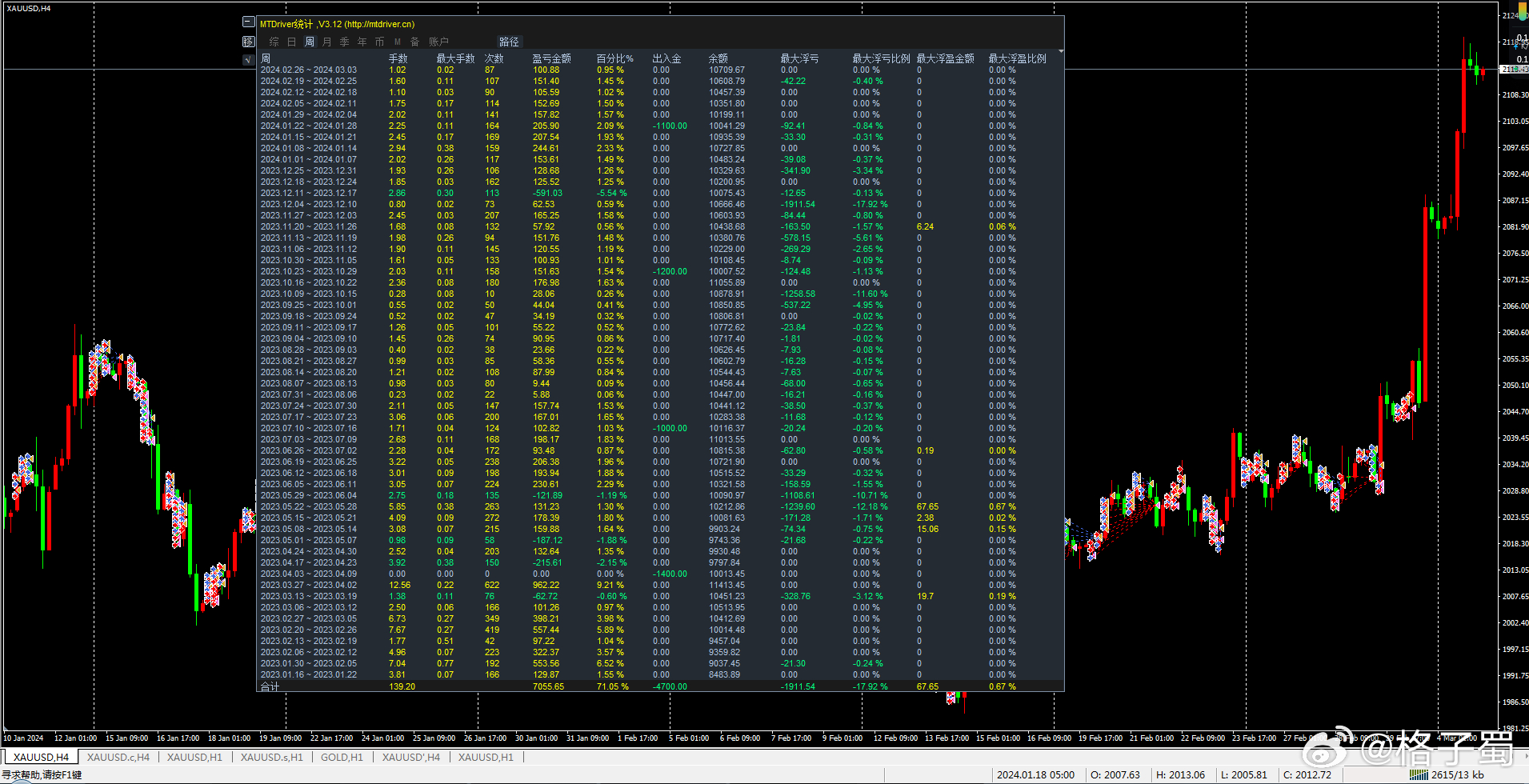Viewport: 1529px width, 784px height.
Task: Click the 路径 path button
Action: [x=509, y=42]
